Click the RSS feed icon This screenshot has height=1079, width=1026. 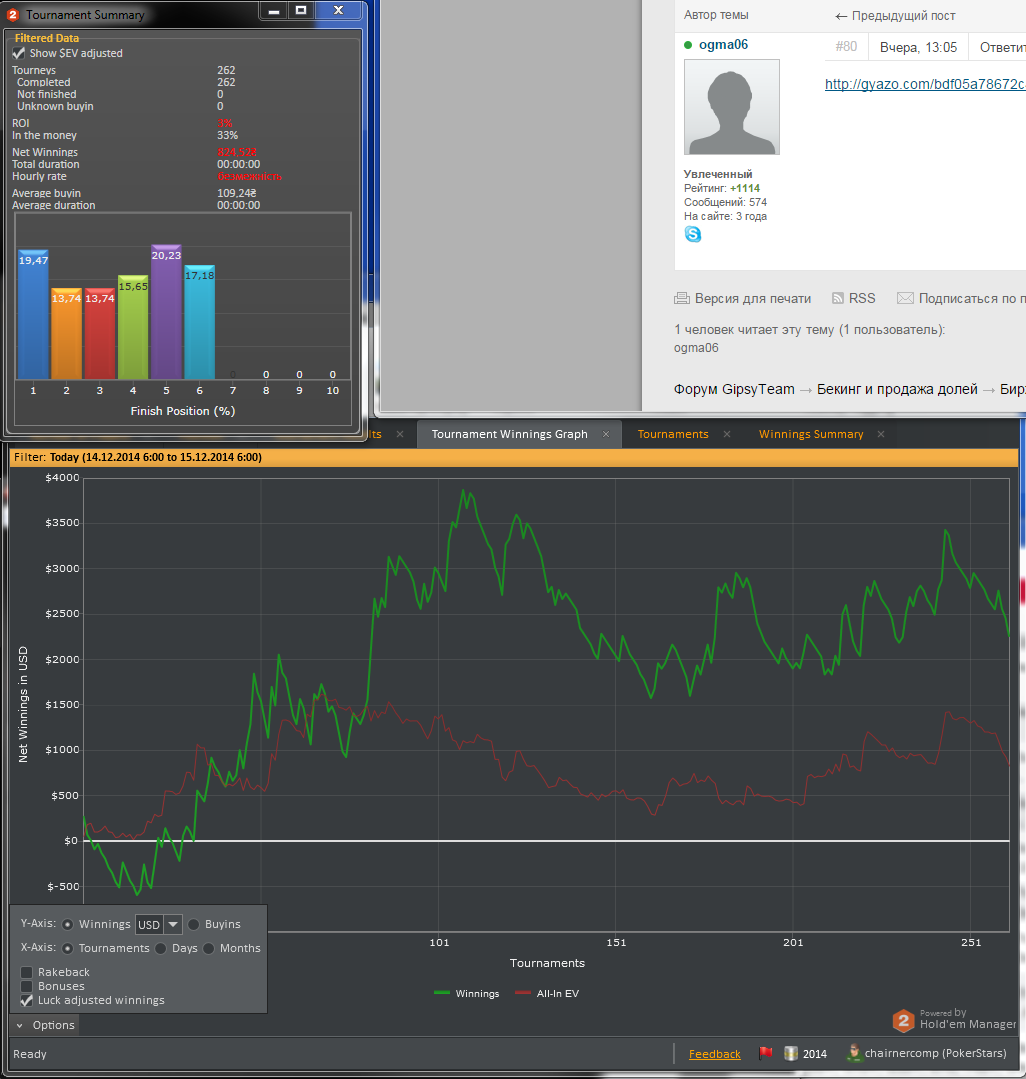tap(837, 298)
